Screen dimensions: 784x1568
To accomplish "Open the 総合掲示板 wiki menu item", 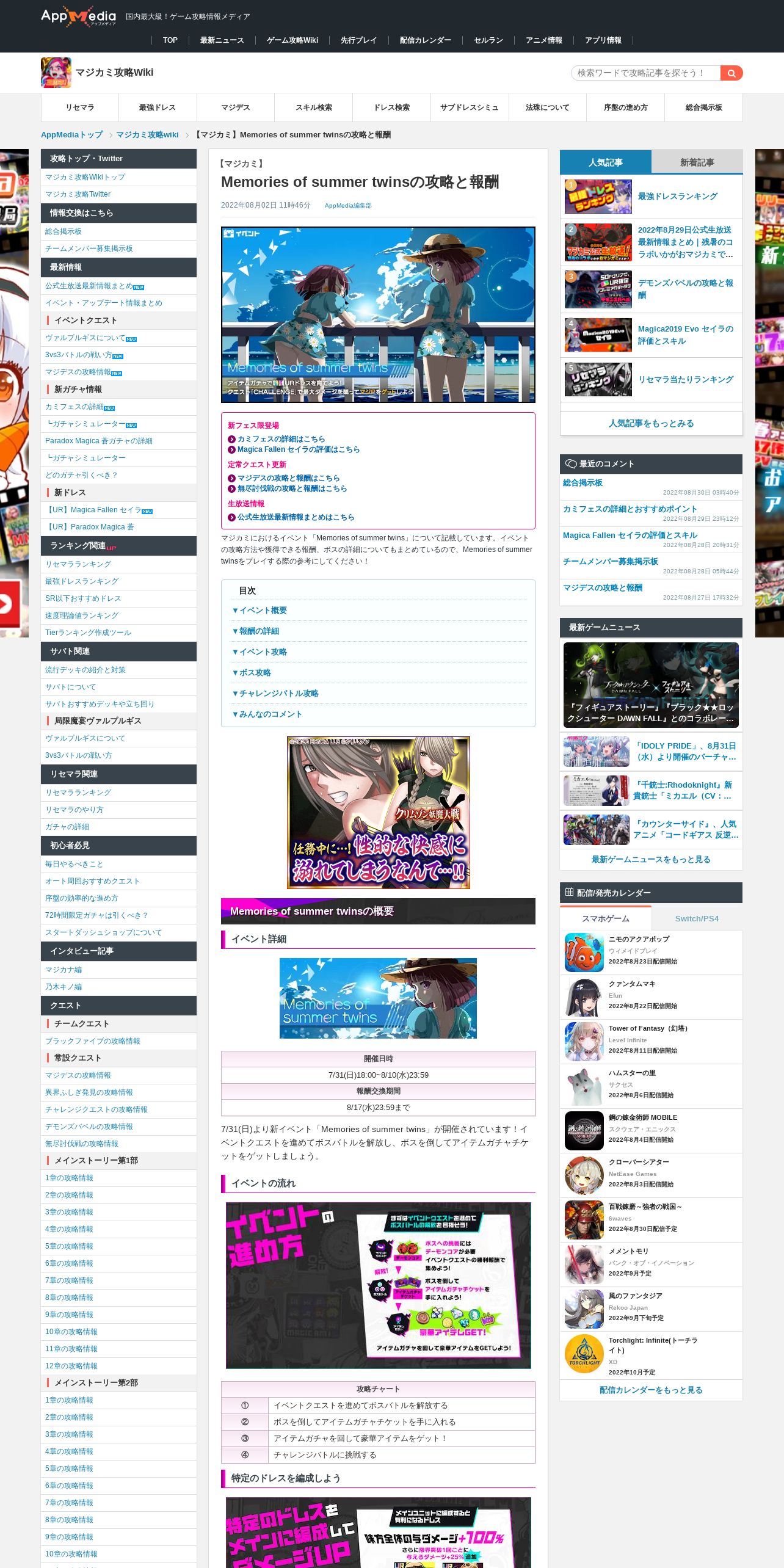I will 703,107.
